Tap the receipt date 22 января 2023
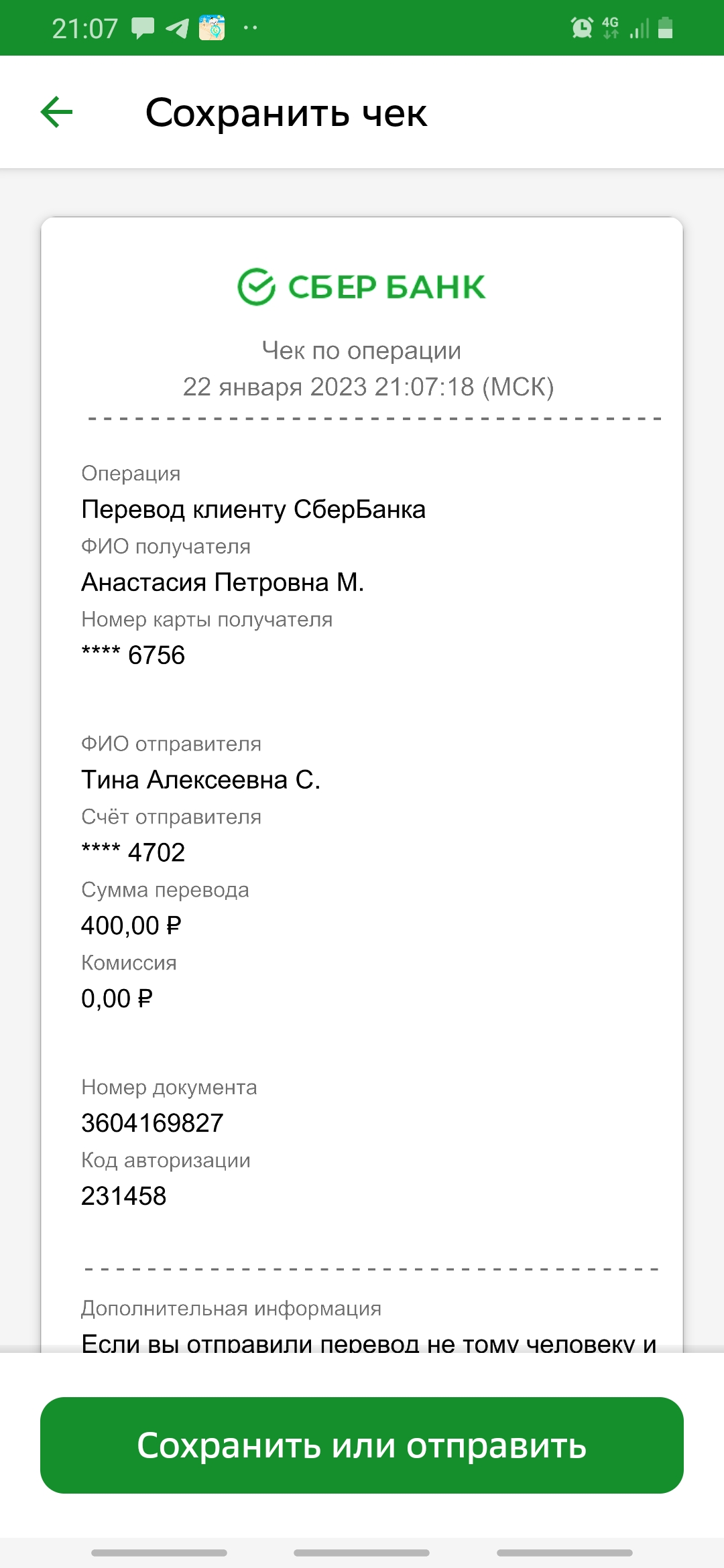 pyautogui.click(x=275, y=387)
